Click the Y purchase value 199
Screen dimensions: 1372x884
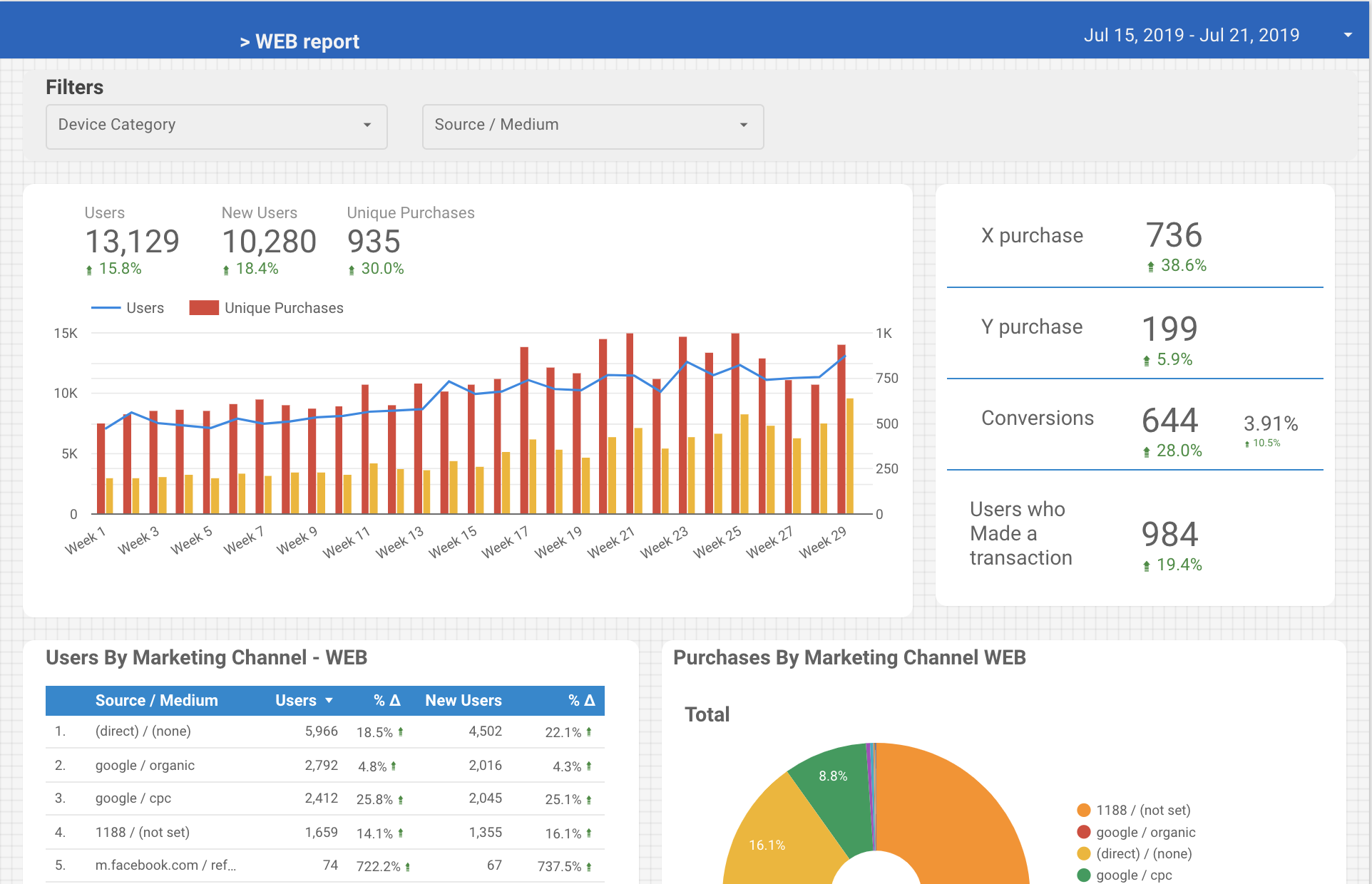1170,329
